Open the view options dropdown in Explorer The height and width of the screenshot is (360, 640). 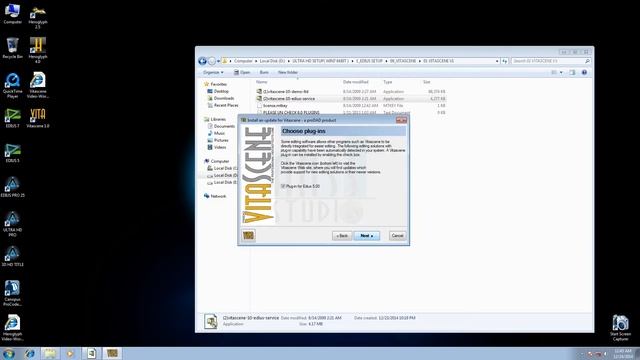click(x=561, y=72)
